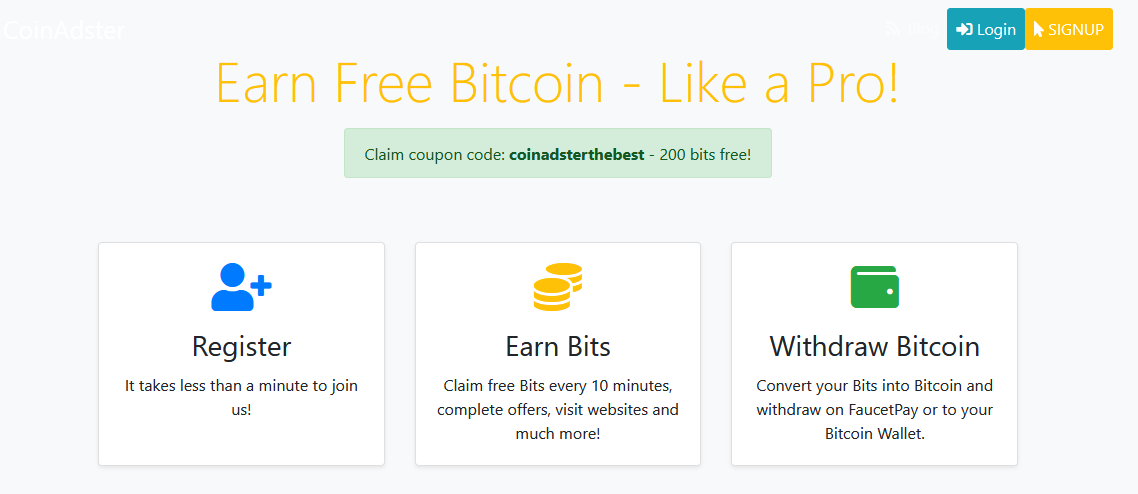This screenshot has height=494, width=1138.
Task: Click the 'Earn Free Bitcoin - Like a Pro!' headline
Action: [557, 83]
